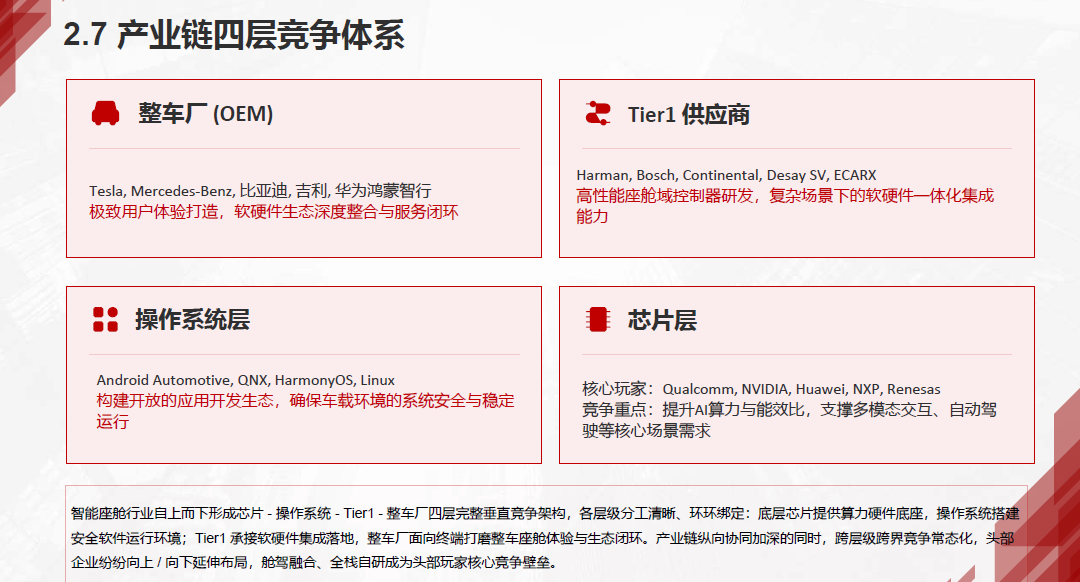Click the line Harman, Bosch, Continental, Desay SV, ECARX
Screen dimensions: 1080x582
pyautogui.click(x=726, y=175)
